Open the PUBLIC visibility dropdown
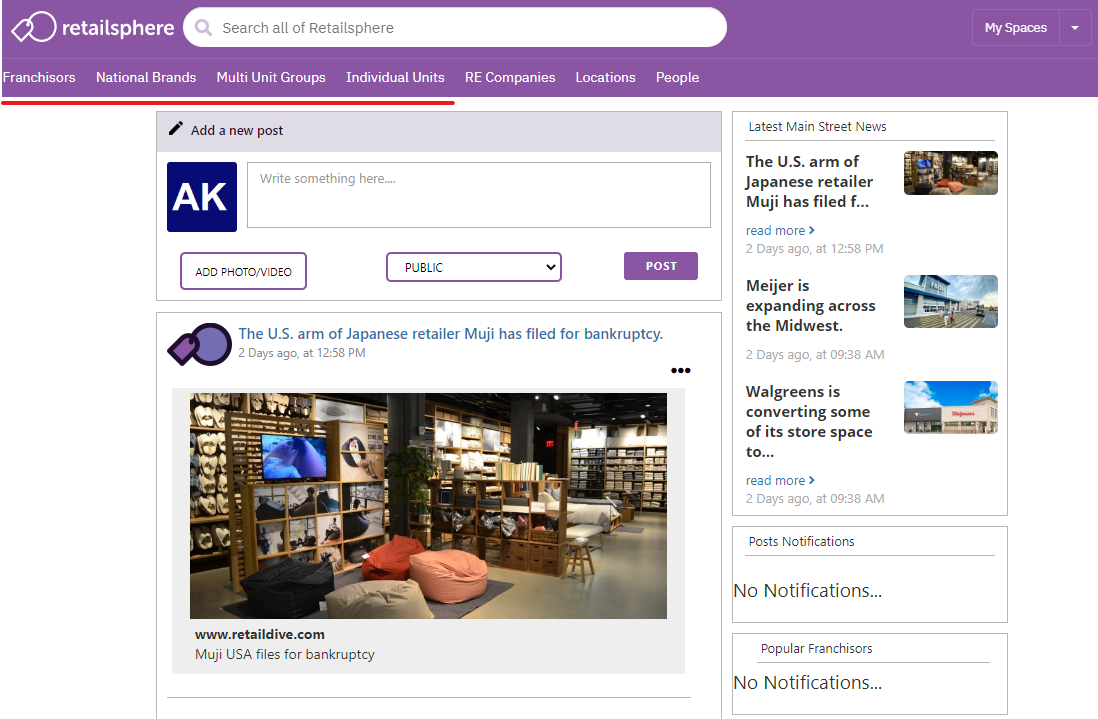The width and height of the screenshot is (1098, 719). click(474, 267)
